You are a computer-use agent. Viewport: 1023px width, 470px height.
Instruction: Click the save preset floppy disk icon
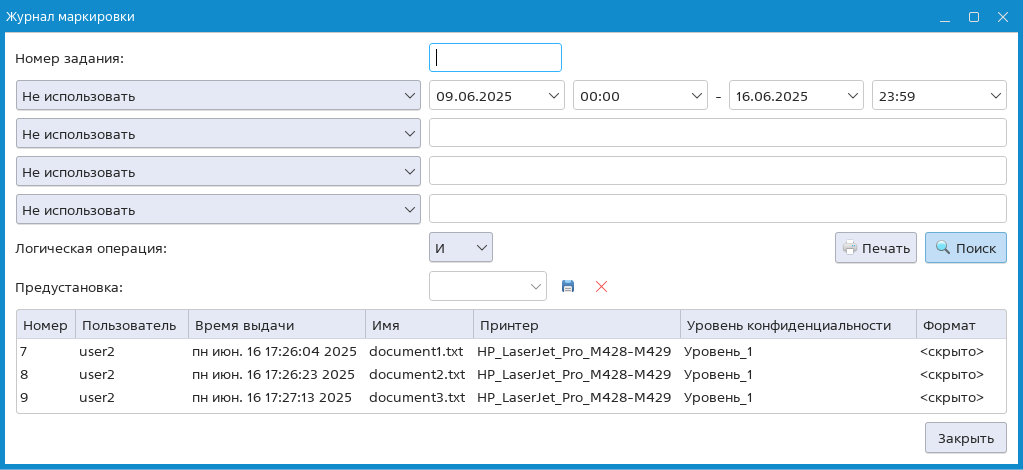[x=568, y=286]
